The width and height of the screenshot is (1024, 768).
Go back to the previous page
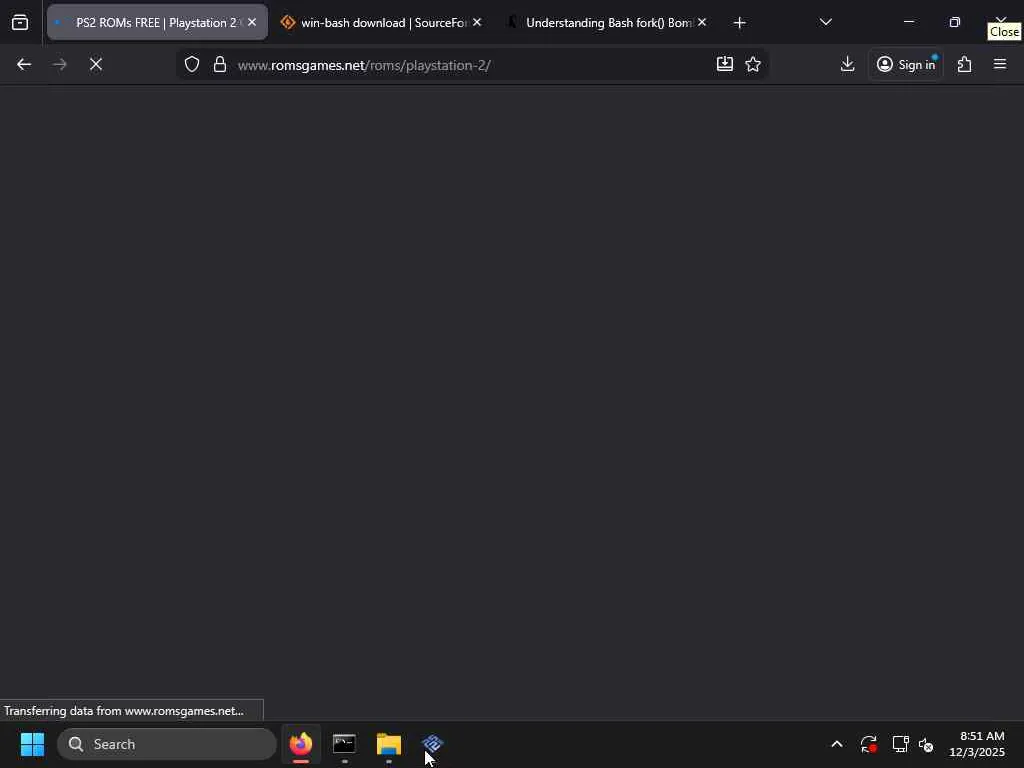pos(24,65)
